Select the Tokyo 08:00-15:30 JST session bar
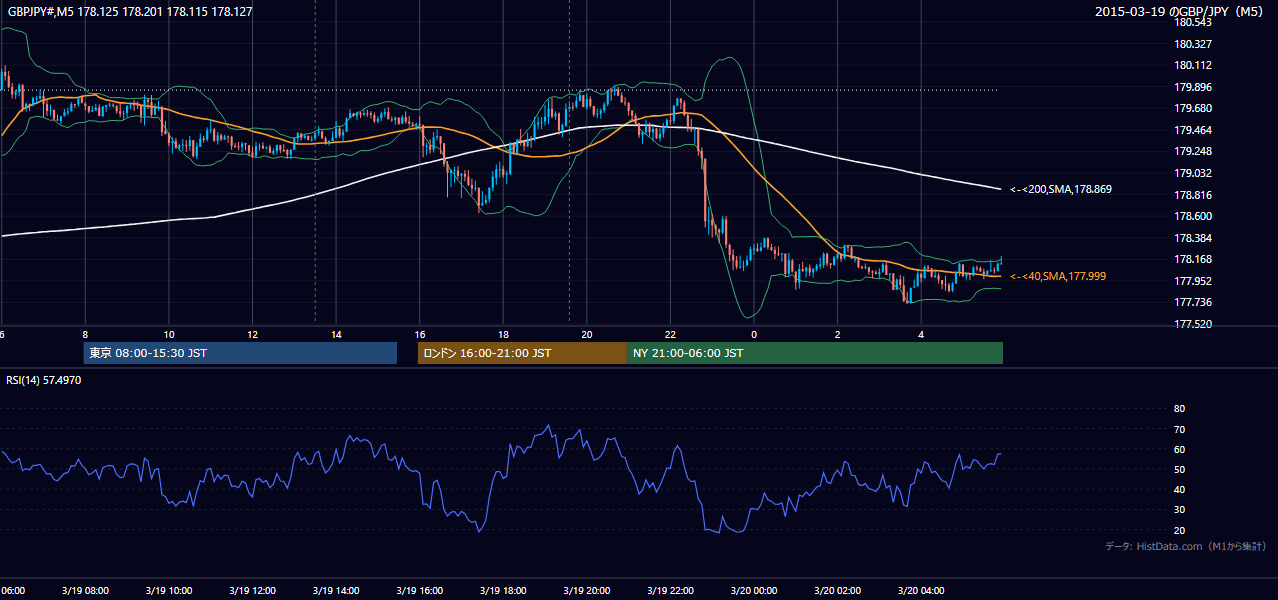 pyautogui.click(x=240, y=353)
